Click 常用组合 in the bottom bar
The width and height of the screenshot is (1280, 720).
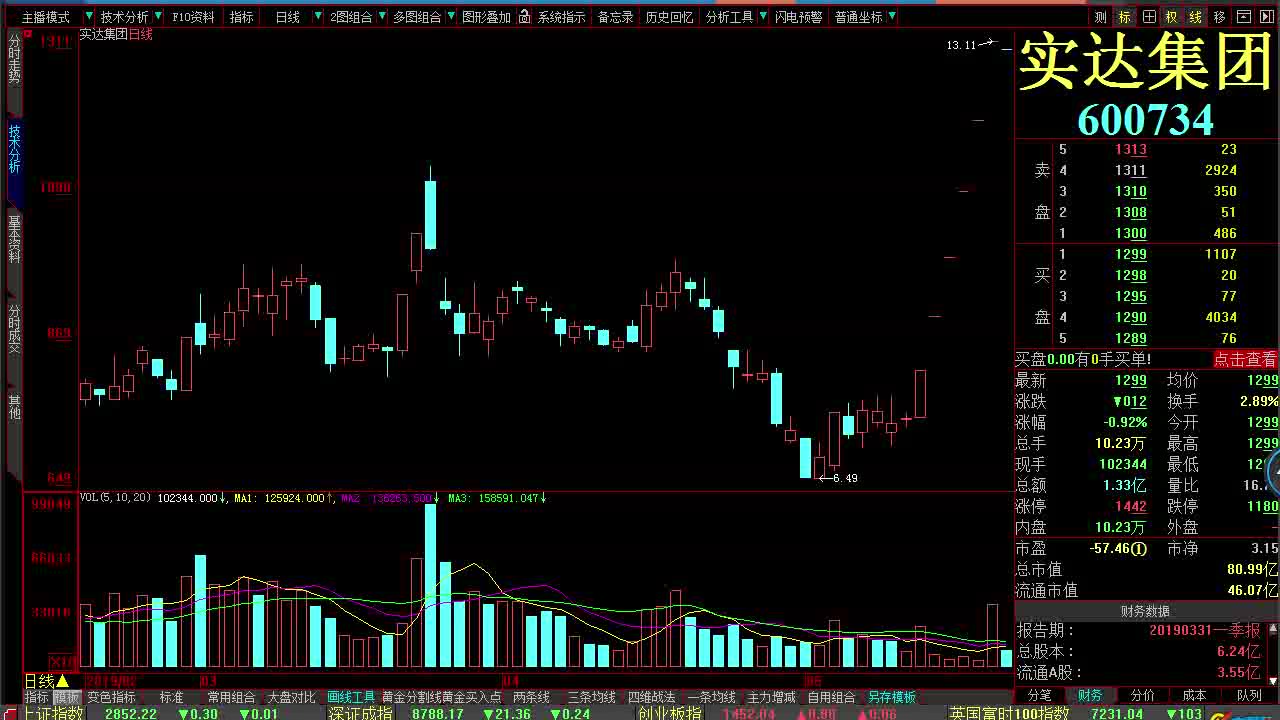tap(231, 697)
